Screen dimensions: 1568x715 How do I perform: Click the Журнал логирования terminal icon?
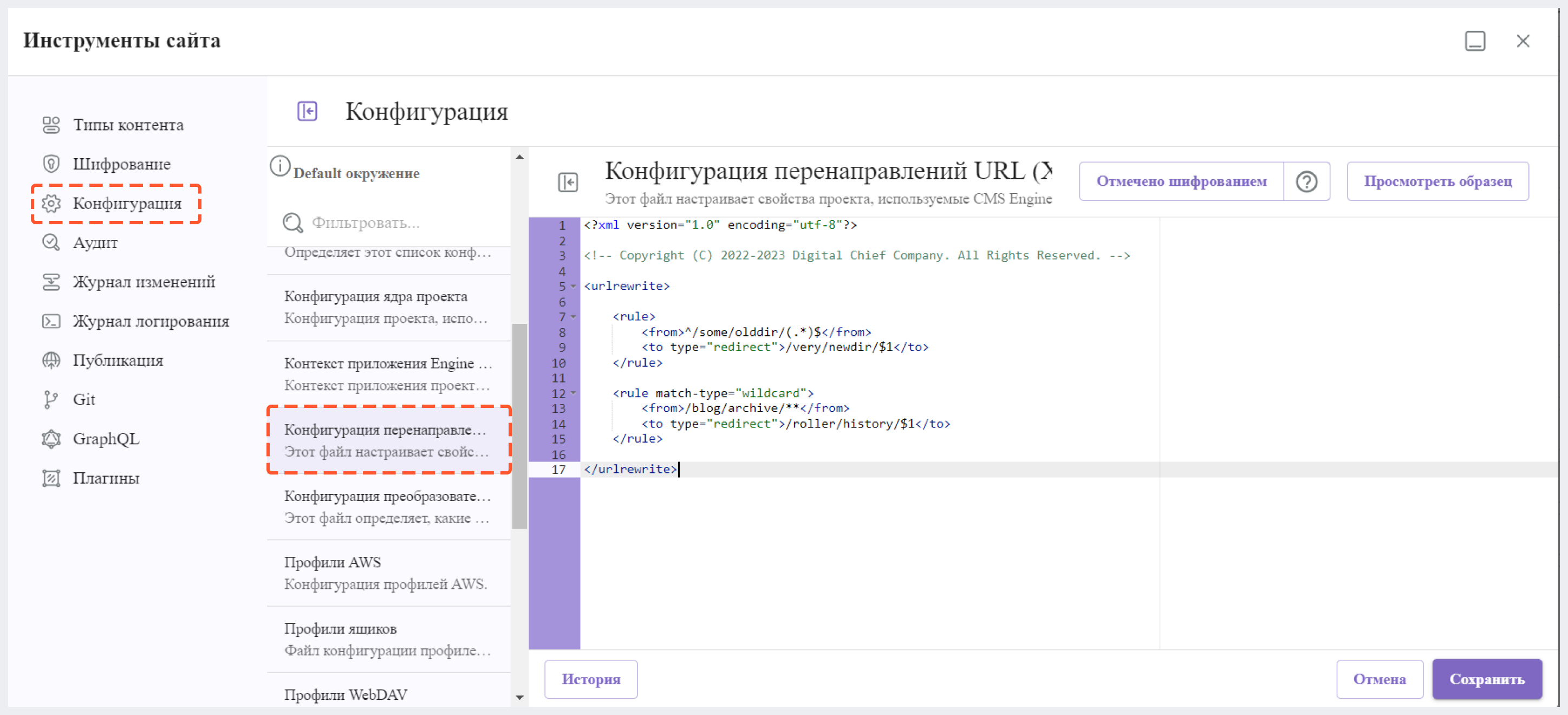click(51, 321)
